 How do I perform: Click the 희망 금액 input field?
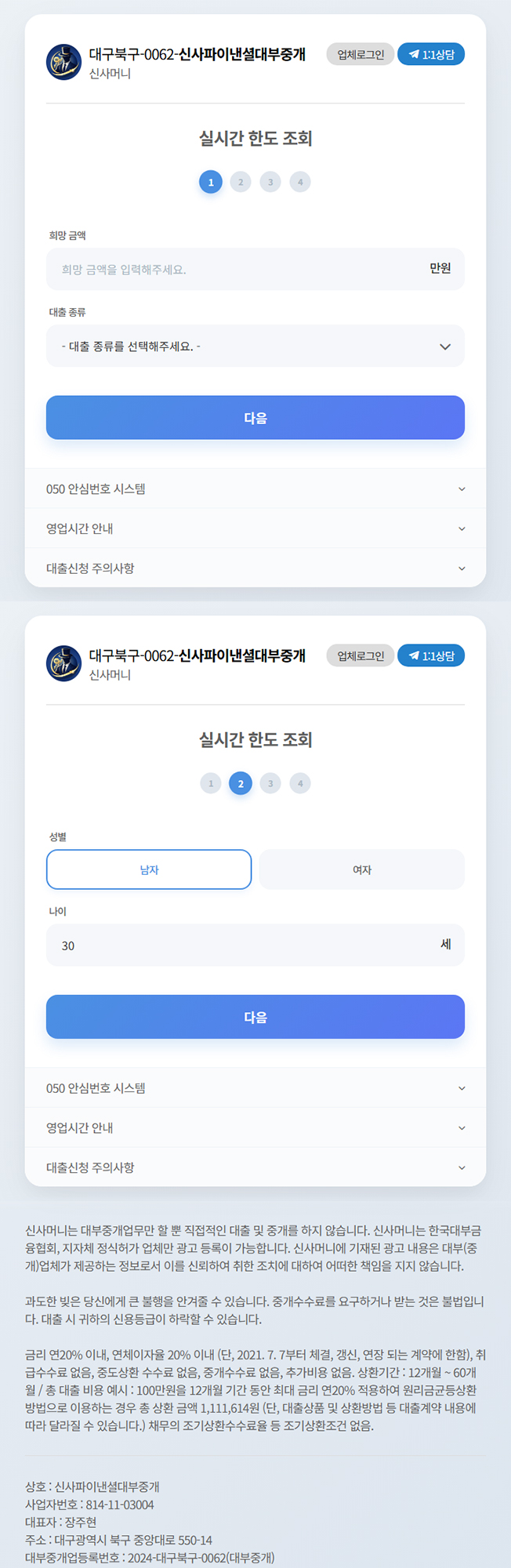235,270
